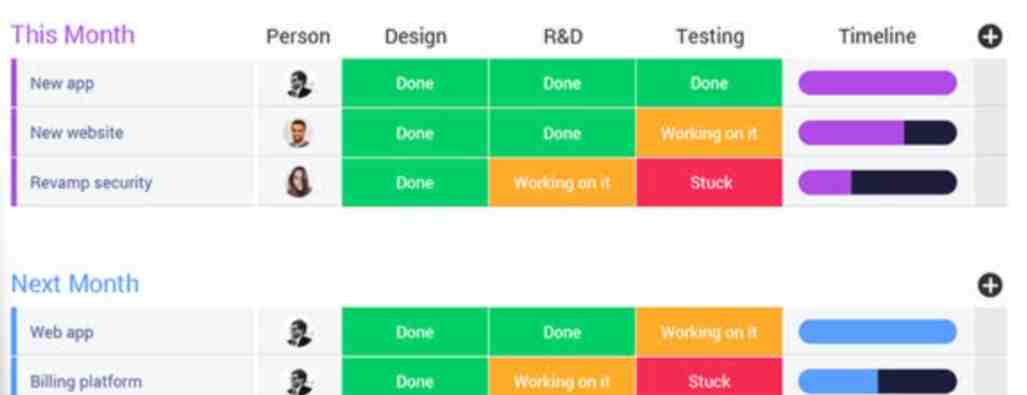Change Revamp security R&D status cell
The width and height of the screenshot is (1027, 395).
(562, 182)
